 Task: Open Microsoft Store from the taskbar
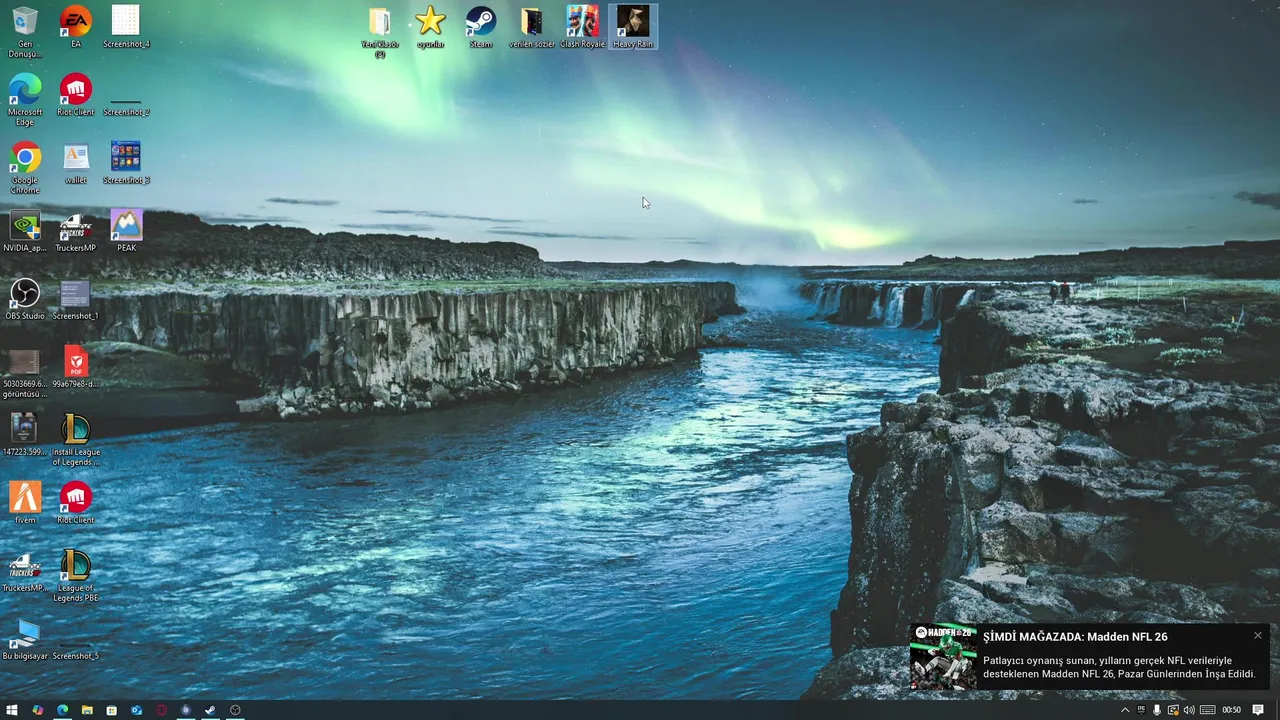[111, 710]
